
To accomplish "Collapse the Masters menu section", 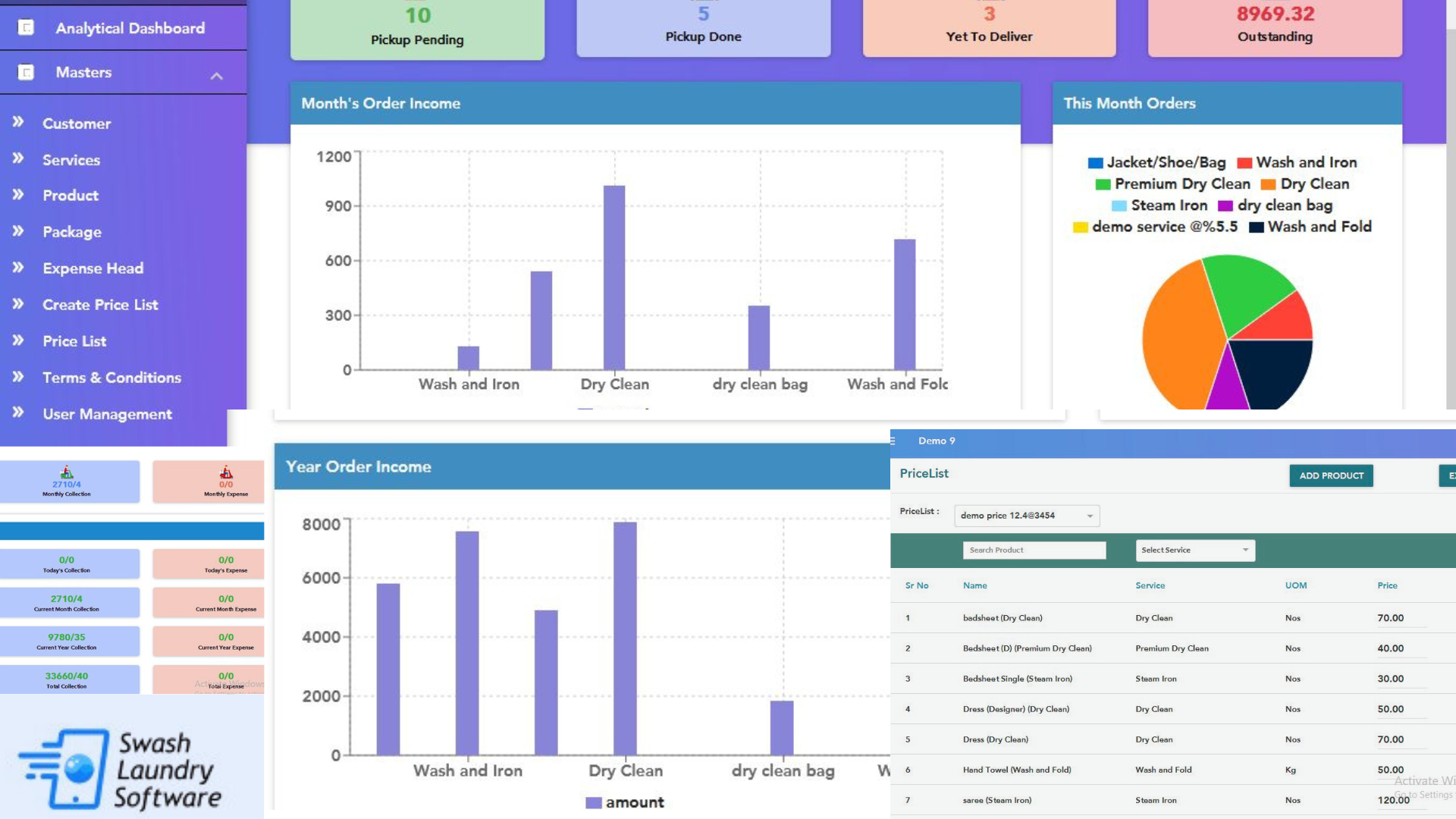I will 216,74.
